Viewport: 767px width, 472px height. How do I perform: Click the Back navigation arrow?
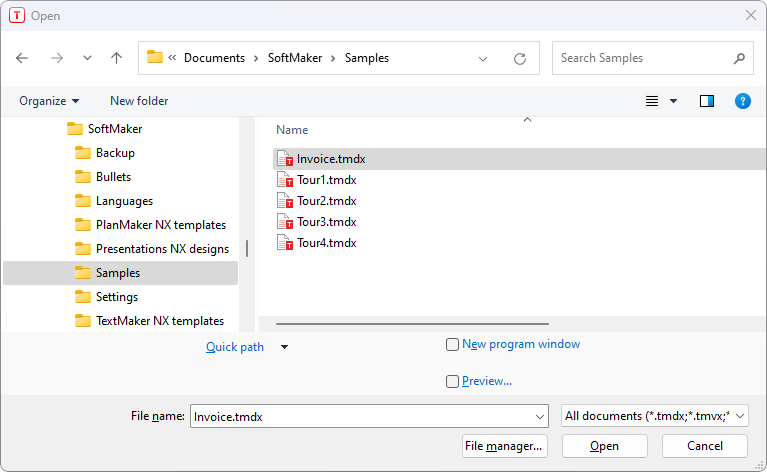(22, 58)
